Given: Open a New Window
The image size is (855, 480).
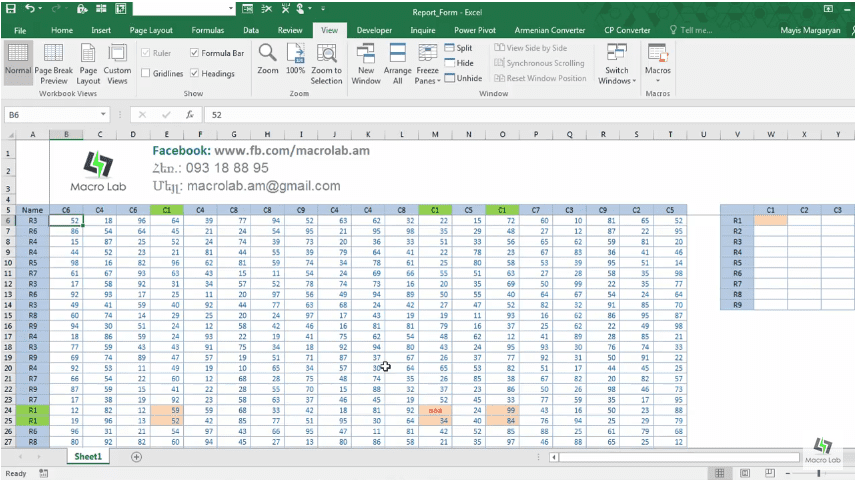Looking at the screenshot, I should (366, 64).
